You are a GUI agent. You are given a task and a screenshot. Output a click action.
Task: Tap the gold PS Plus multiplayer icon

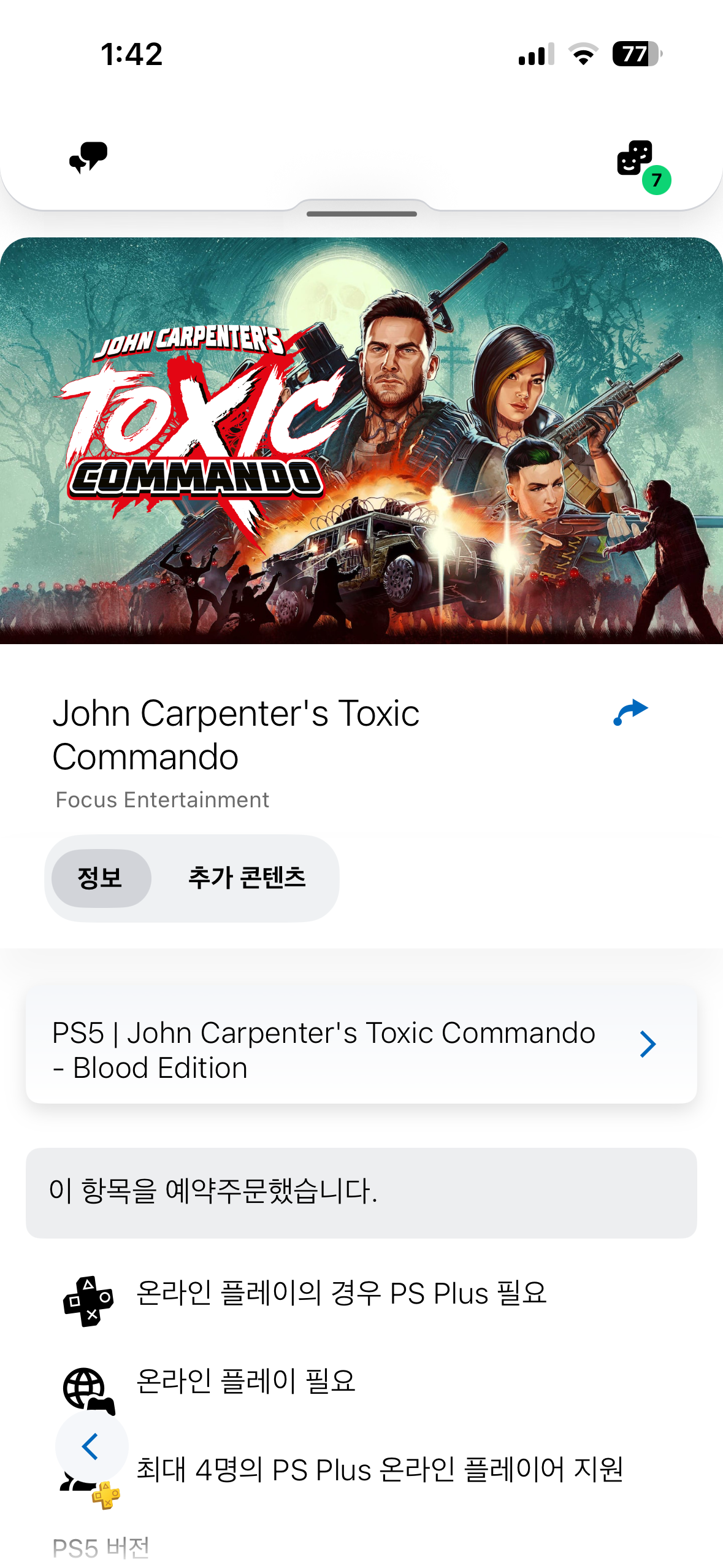click(x=105, y=1495)
